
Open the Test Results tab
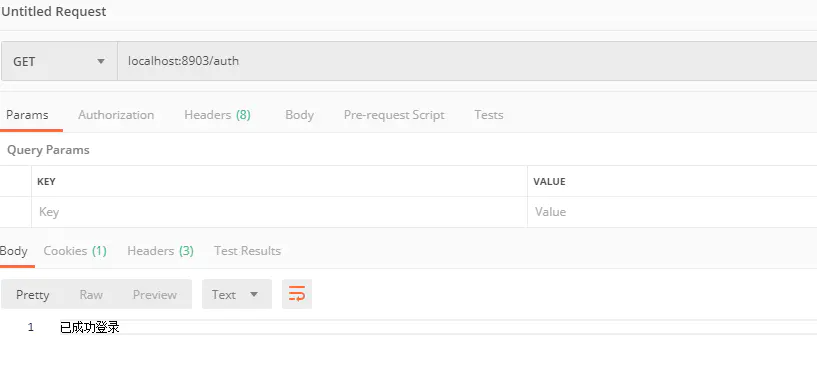[x=247, y=251]
